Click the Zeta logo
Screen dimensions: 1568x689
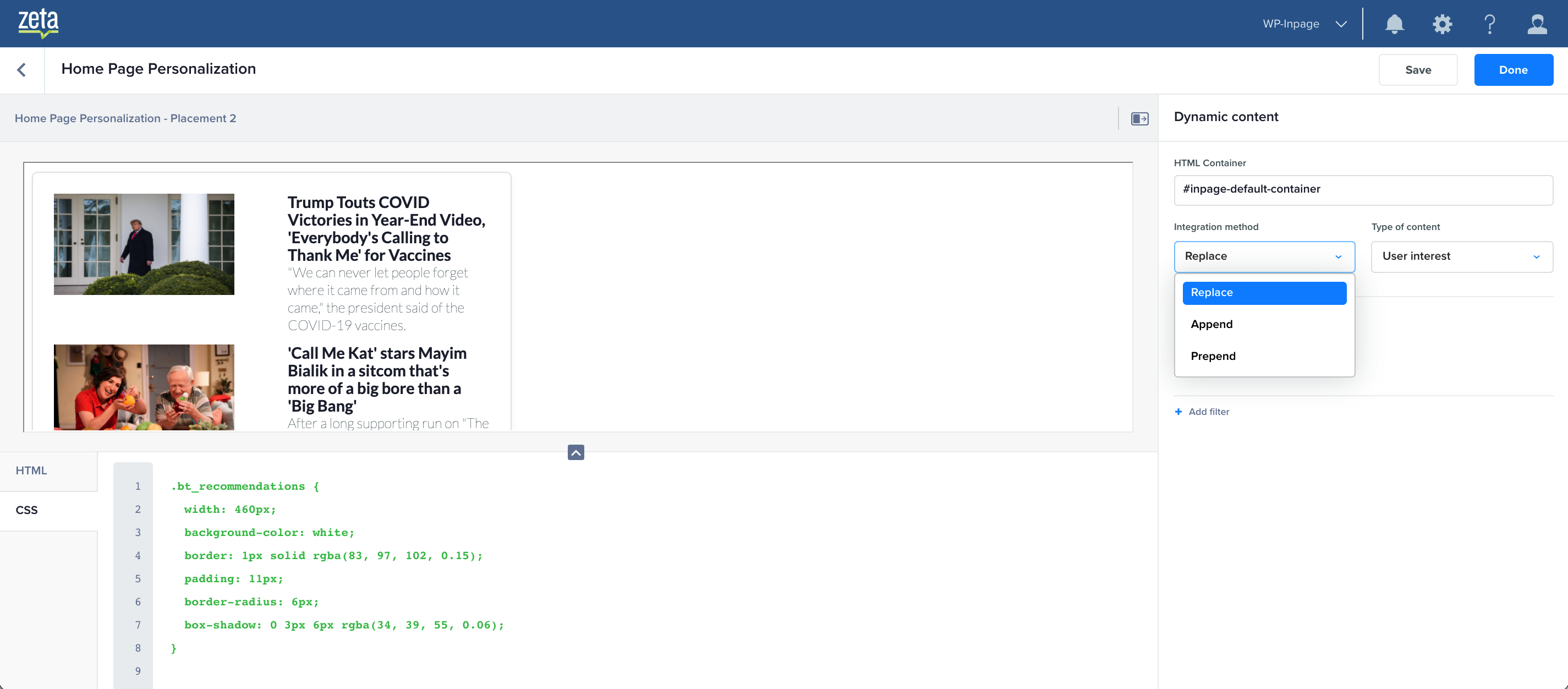[39, 23]
